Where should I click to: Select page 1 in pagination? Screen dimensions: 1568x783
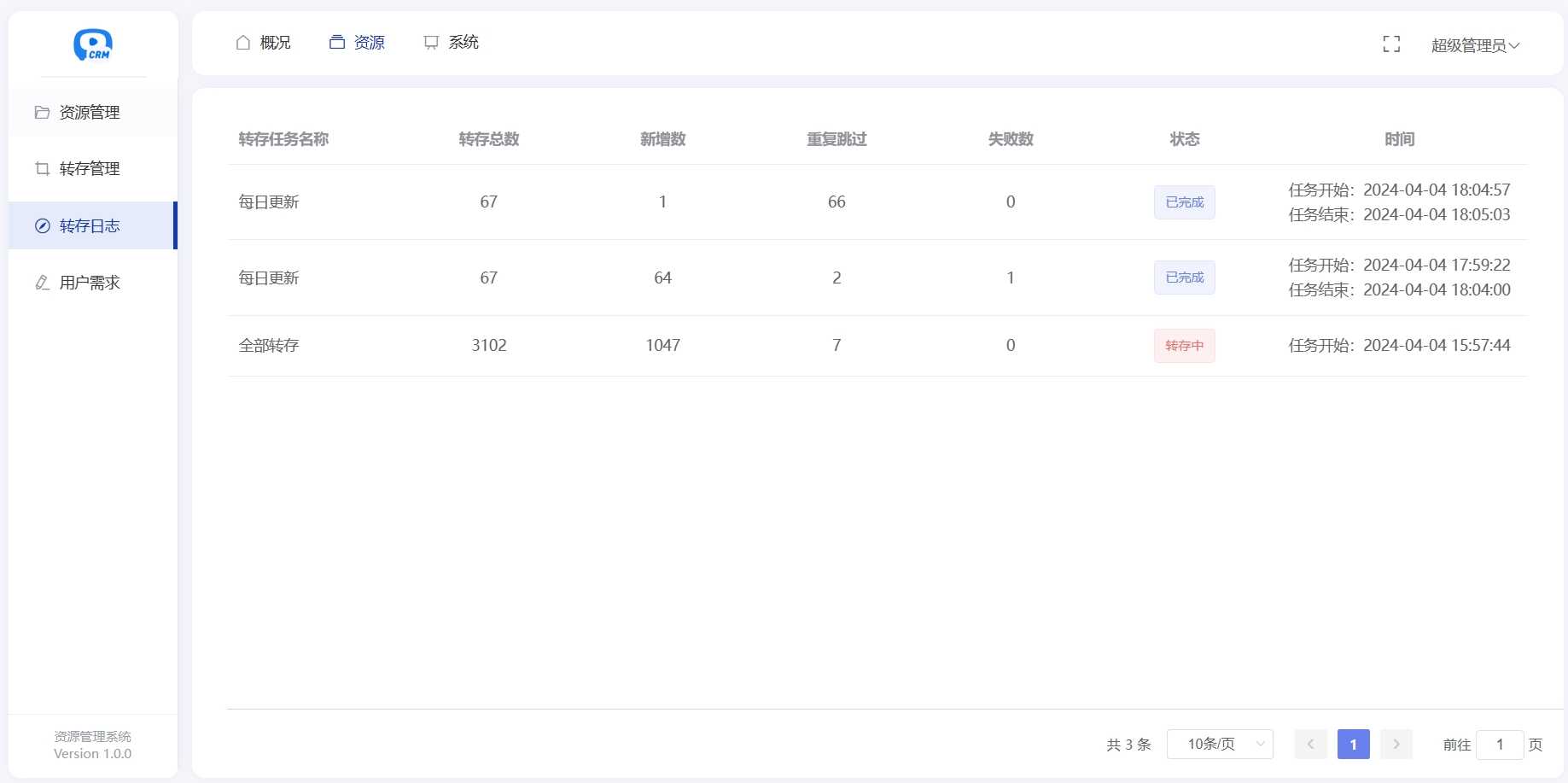tap(1353, 745)
